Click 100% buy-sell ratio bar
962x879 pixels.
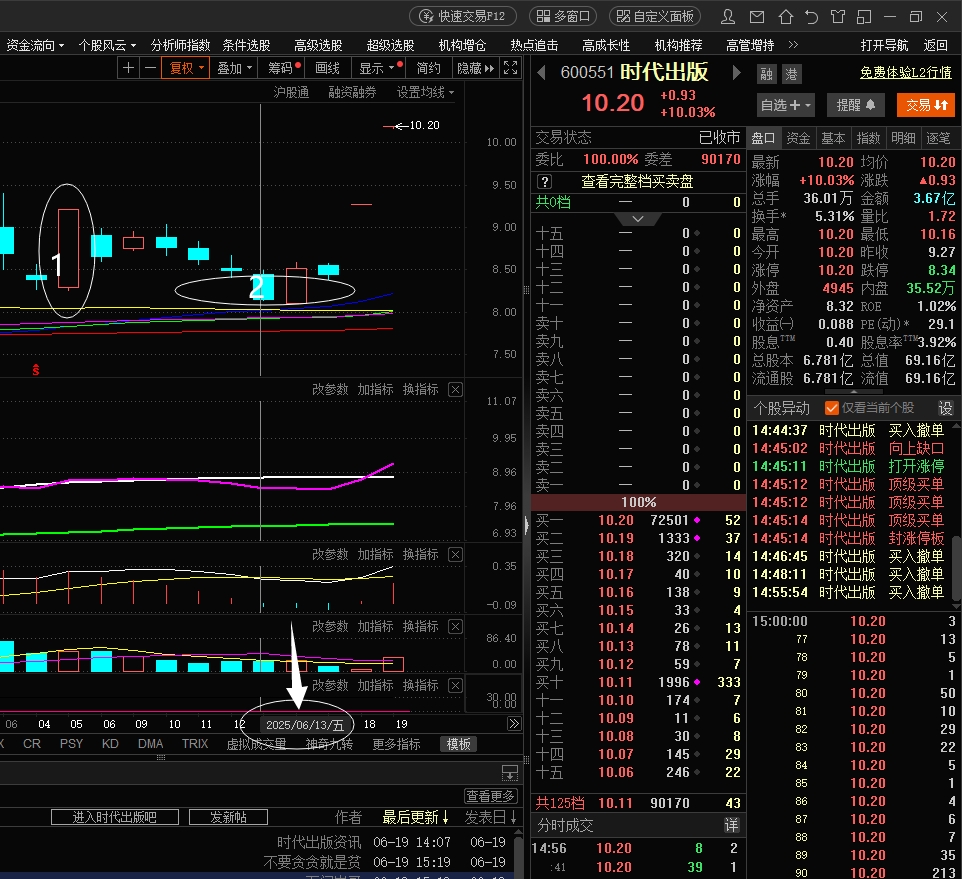coord(638,502)
